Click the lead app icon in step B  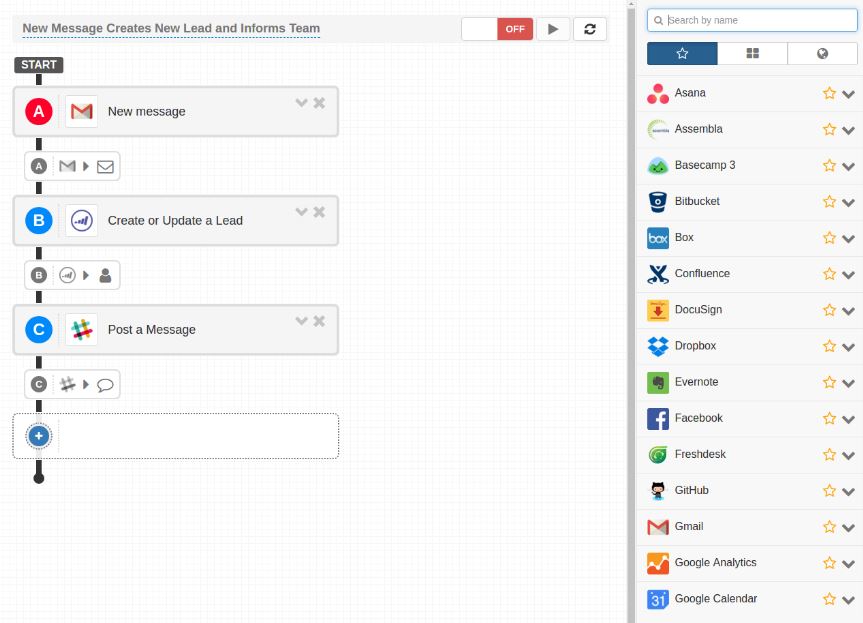81,221
